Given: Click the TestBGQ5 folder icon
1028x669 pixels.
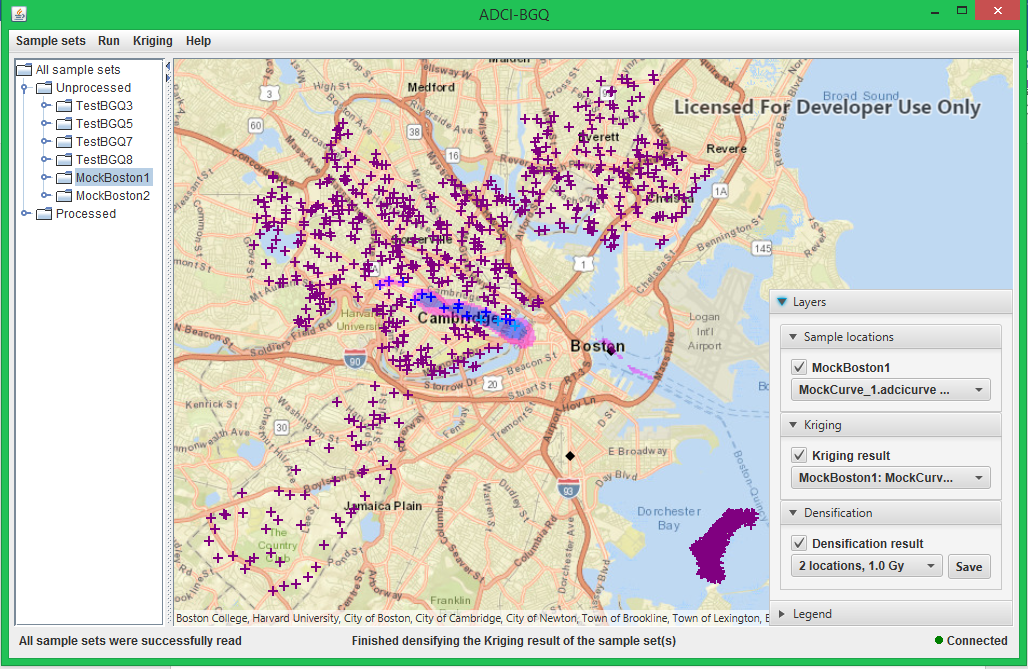Looking at the screenshot, I should click(x=64, y=123).
